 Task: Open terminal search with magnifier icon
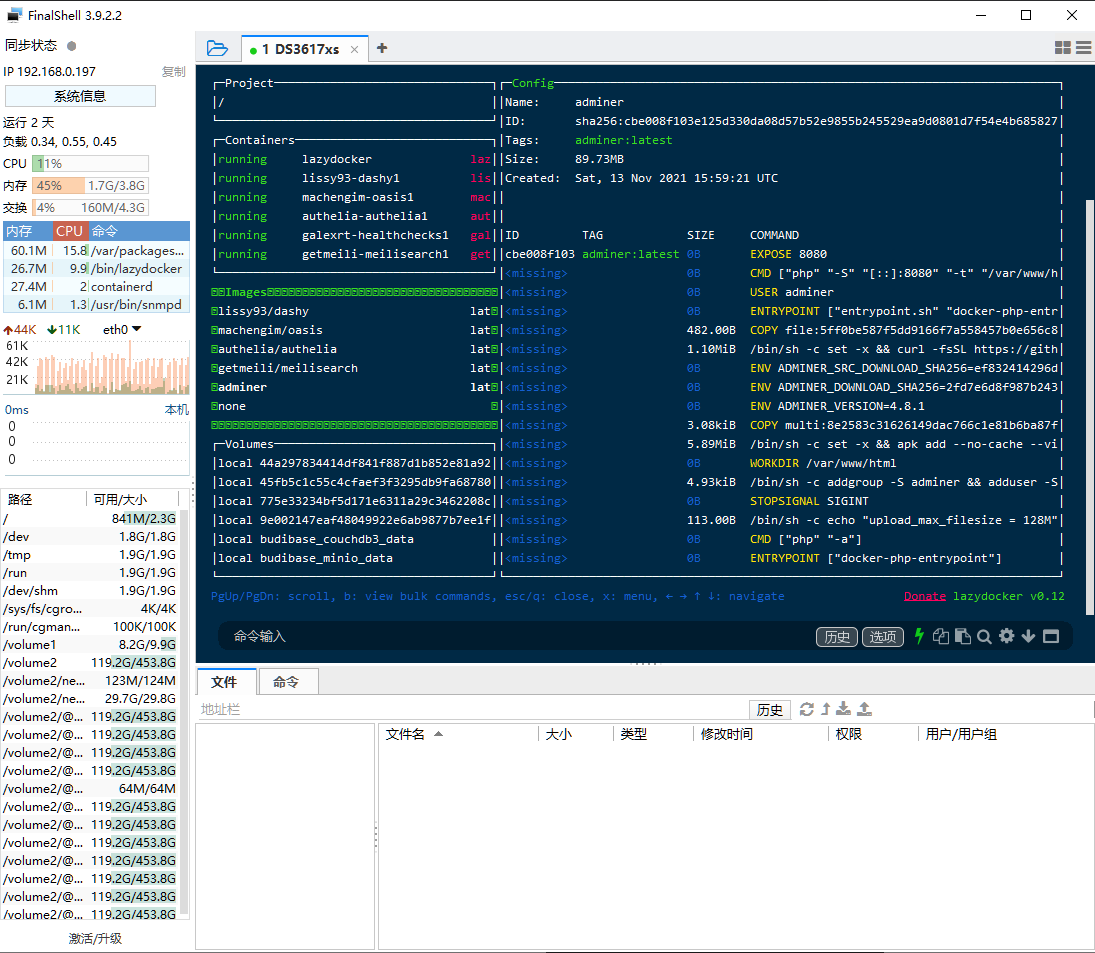(984, 636)
